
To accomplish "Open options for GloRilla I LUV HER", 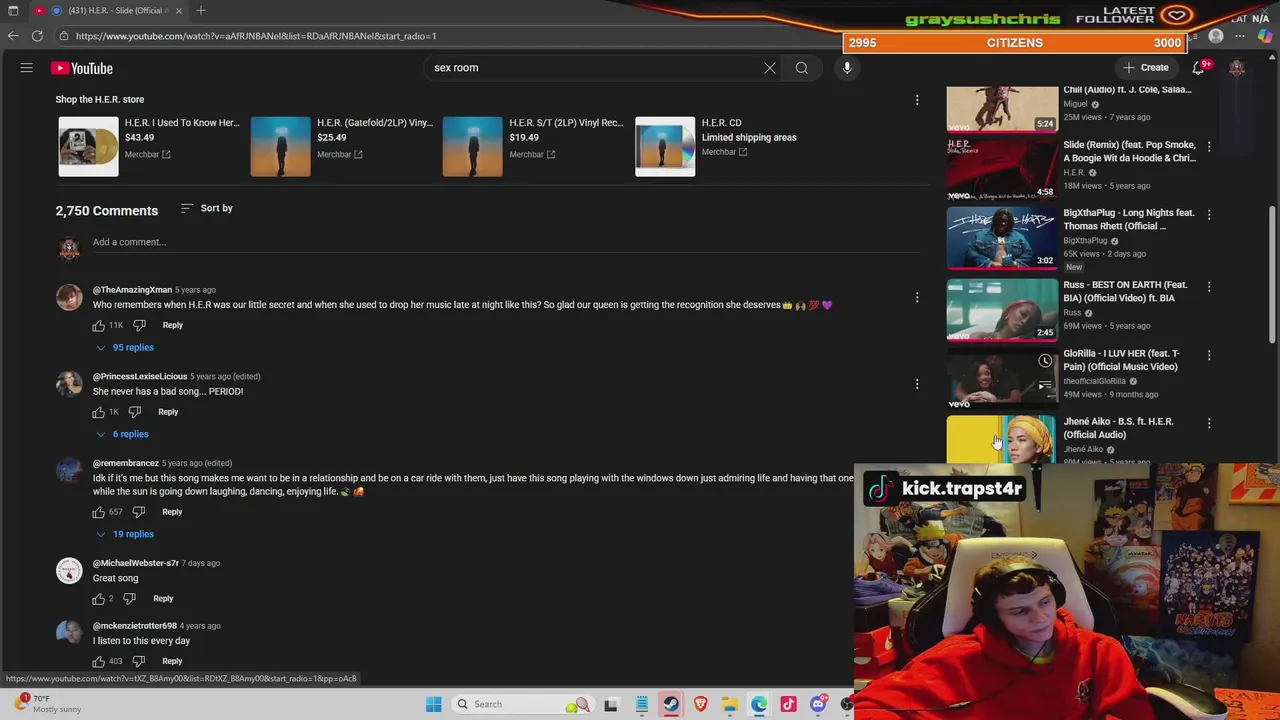I will point(1209,355).
